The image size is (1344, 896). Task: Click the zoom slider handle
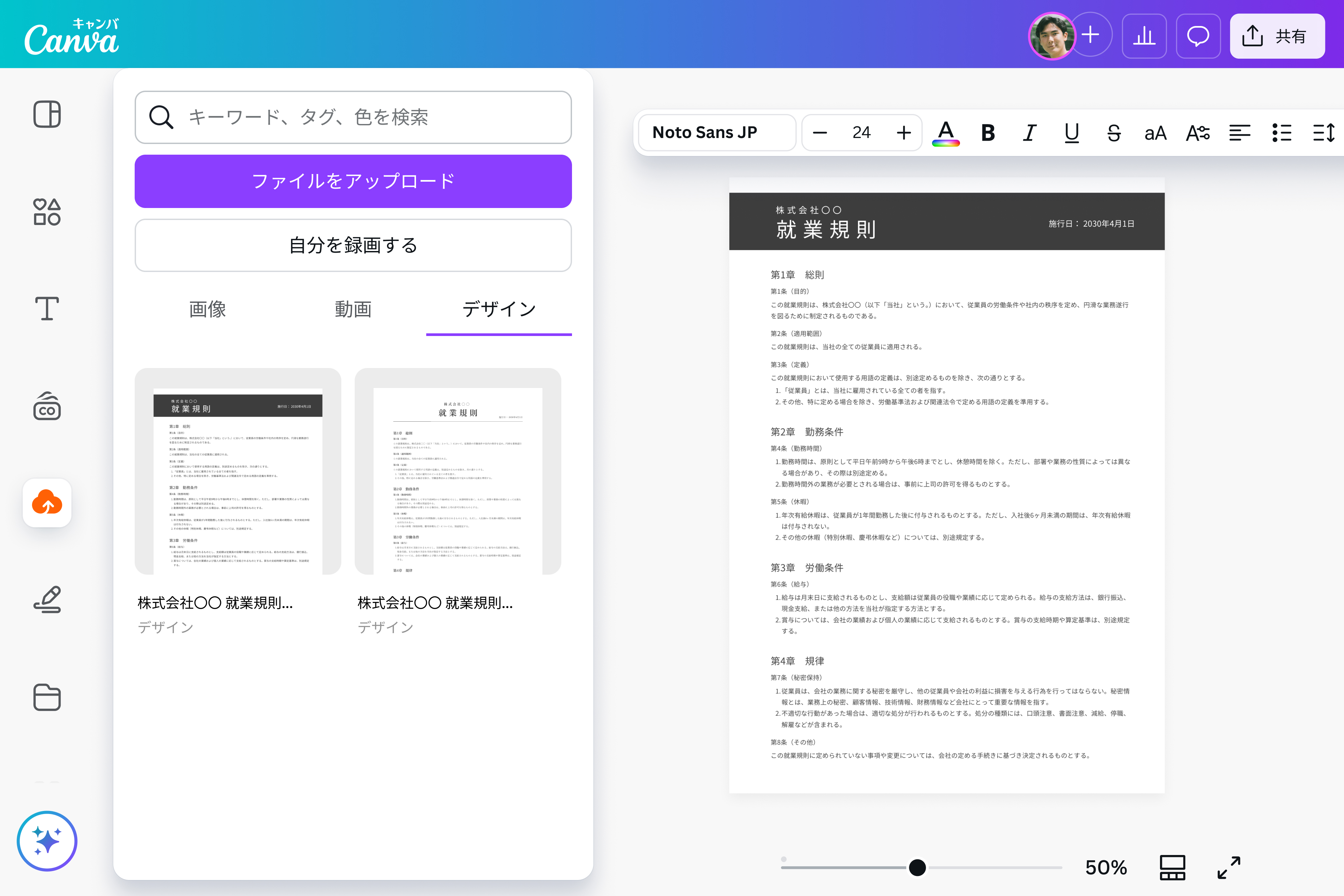click(x=917, y=867)
